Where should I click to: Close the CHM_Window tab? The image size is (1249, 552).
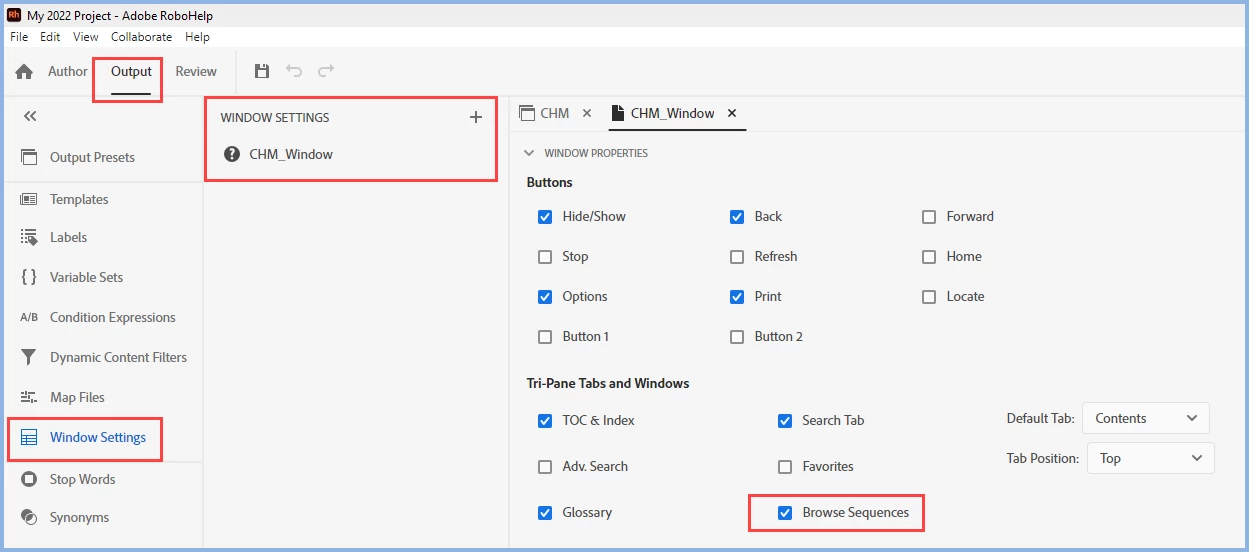[732, 113]
